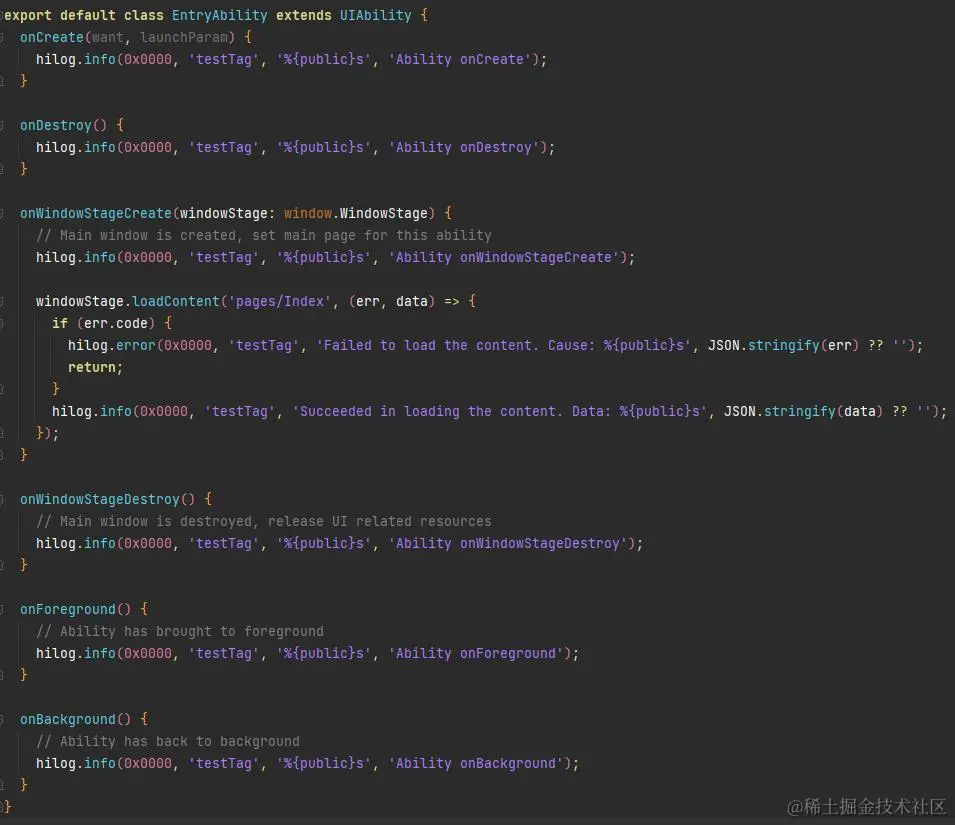Click the onBackground method name
This screenshot has height=825, width=955.
[68, 720]
